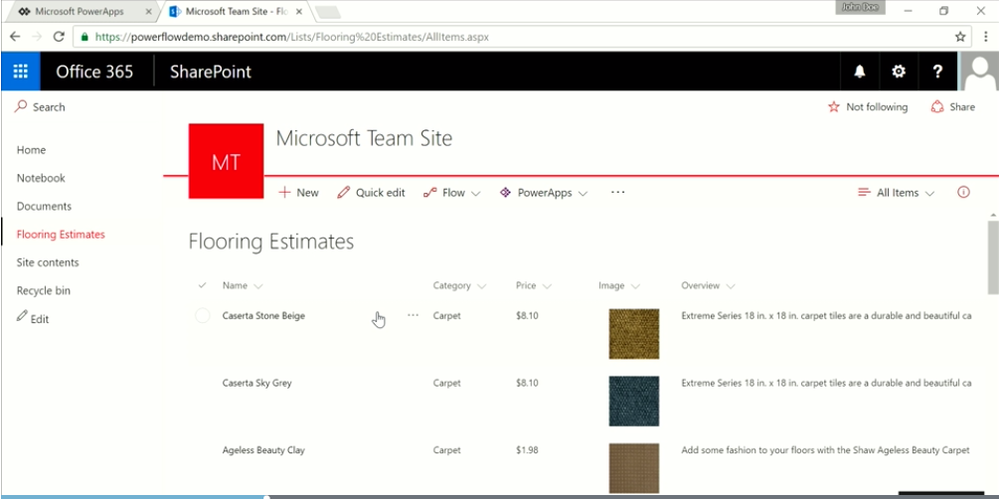Click the John Doe profile label
Screen dimensions: 999x499
pos(859,7)
